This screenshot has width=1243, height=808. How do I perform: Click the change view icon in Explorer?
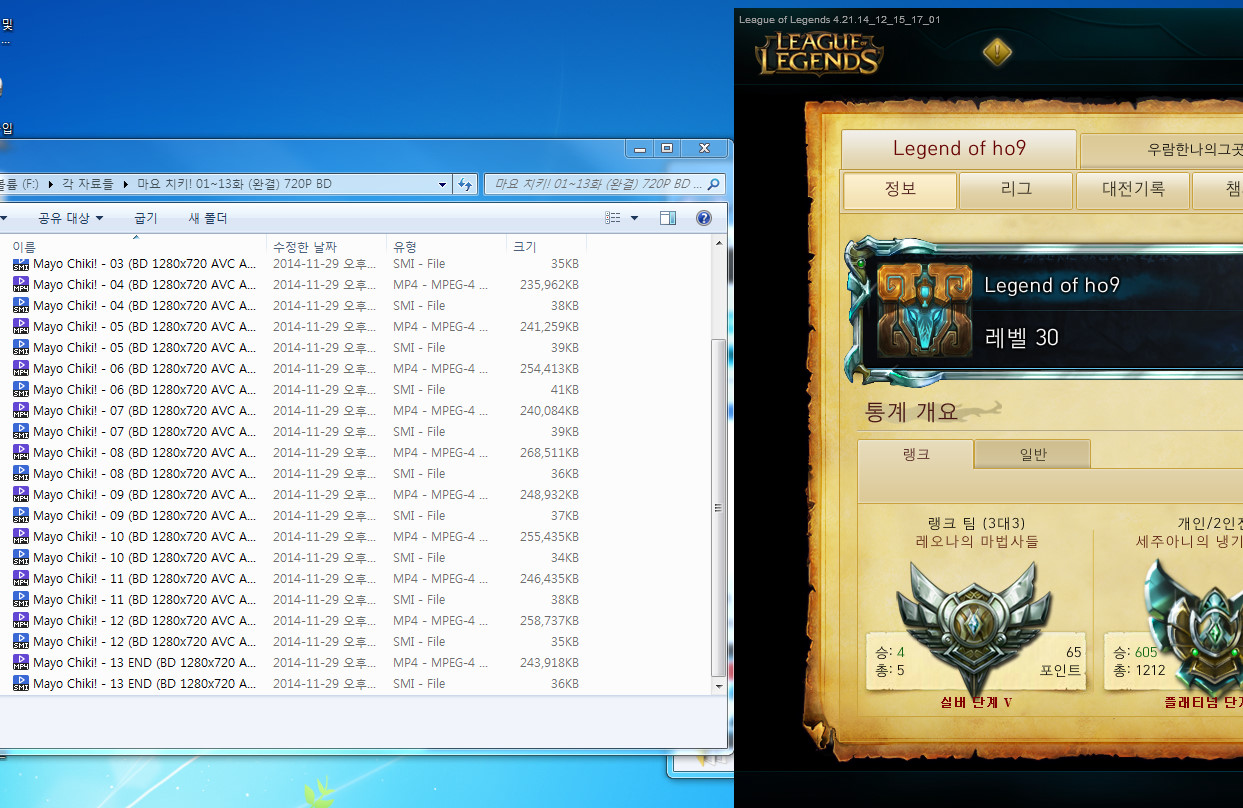(x=614, y=218)
